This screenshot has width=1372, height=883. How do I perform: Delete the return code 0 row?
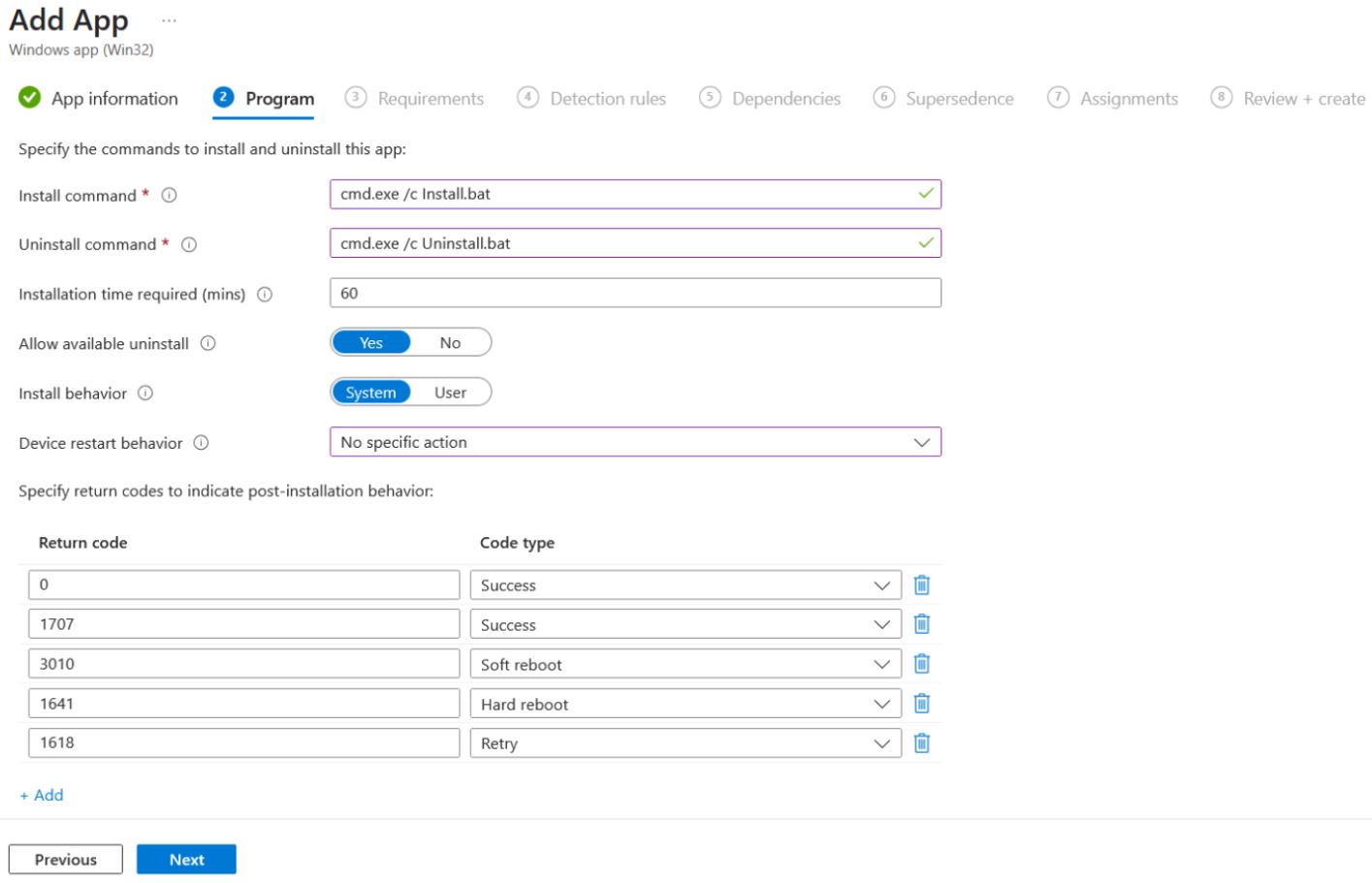pyautogui.click(x=921, y=585)
